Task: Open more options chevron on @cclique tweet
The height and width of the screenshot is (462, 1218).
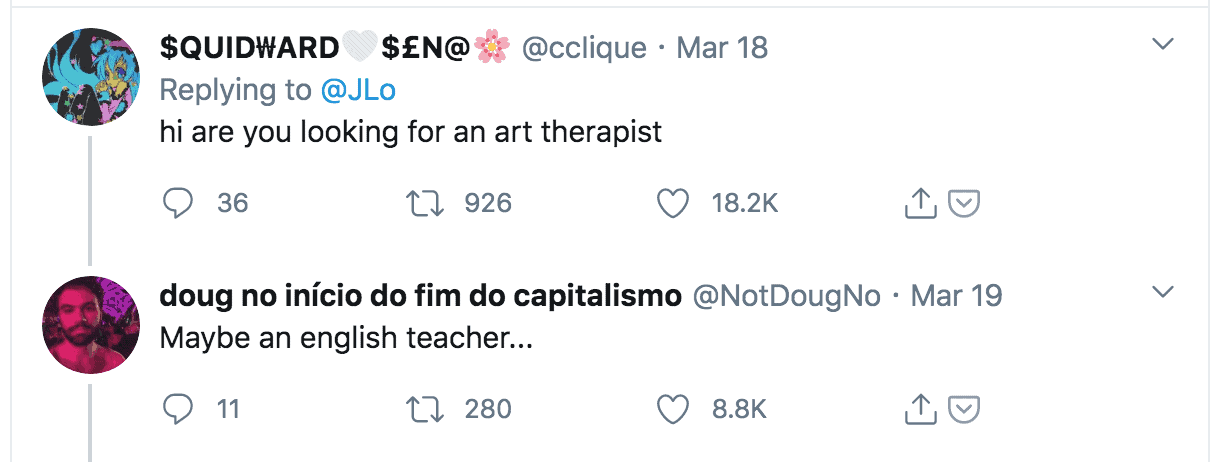Action: [x=1162, y=44]
